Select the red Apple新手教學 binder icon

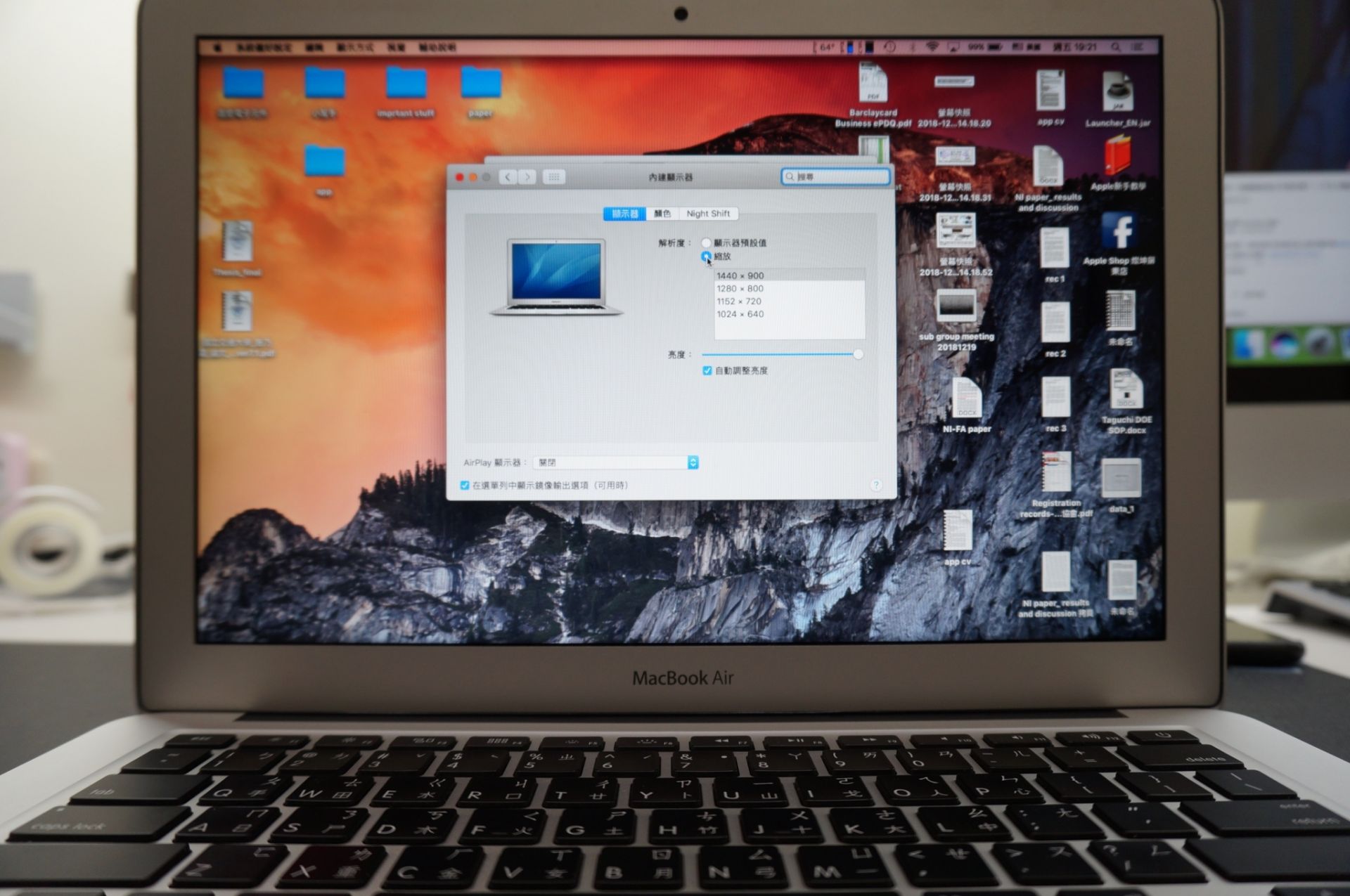point(1118,156)
